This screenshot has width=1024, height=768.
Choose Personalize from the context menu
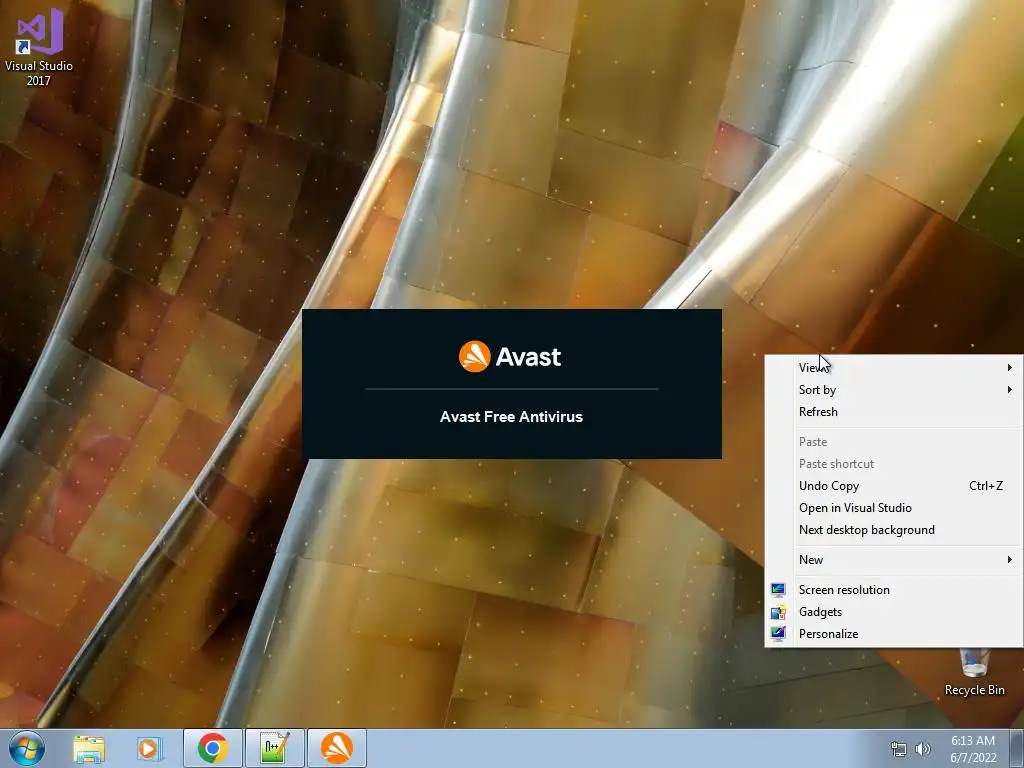point(893,633)
